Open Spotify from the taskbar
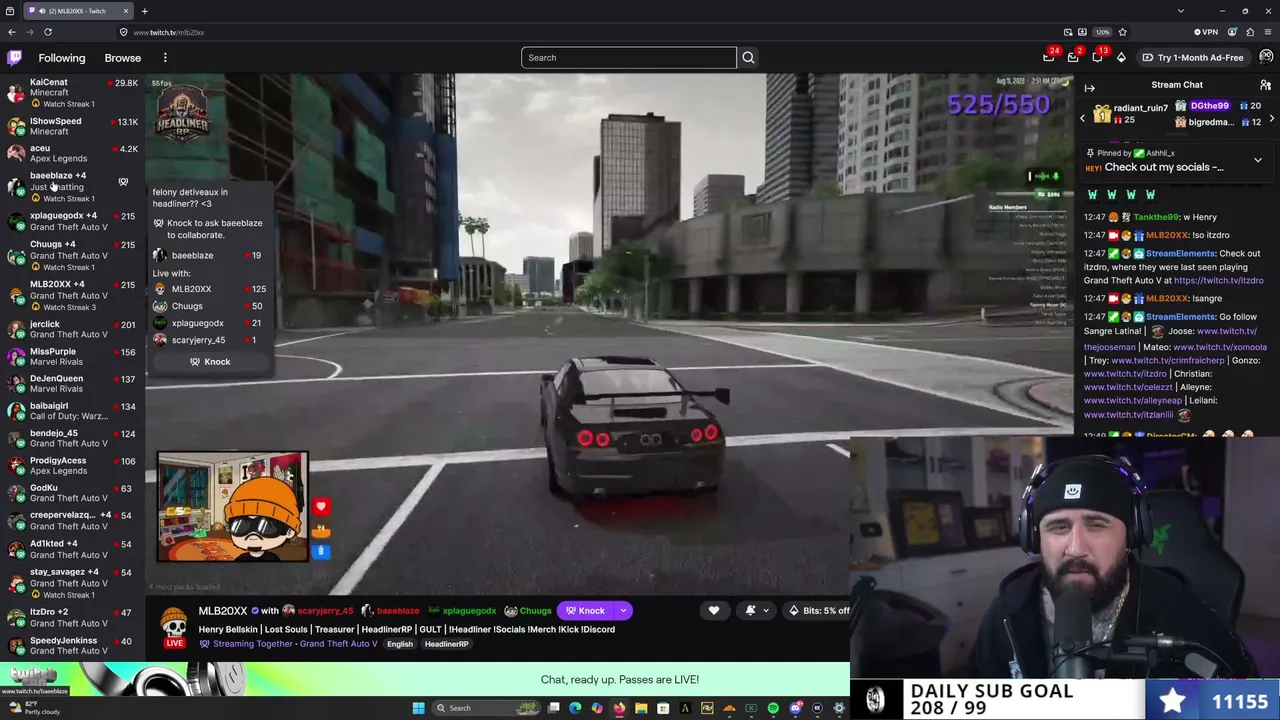 click(773, 708)
